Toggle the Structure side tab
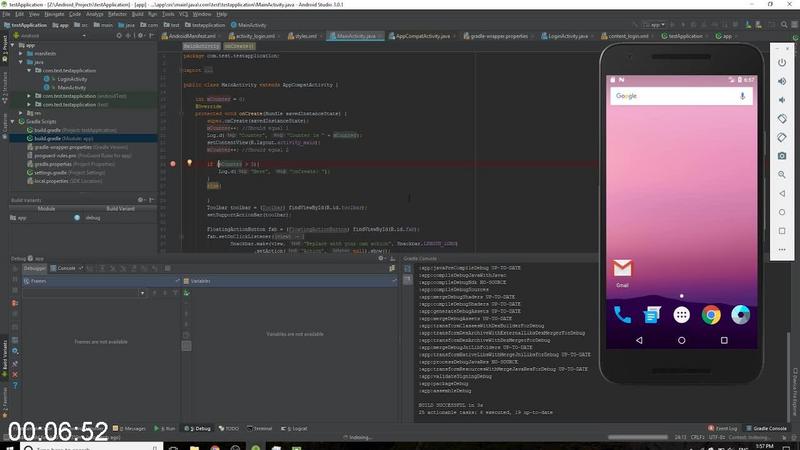800x450 pixels. pos(4,88)
